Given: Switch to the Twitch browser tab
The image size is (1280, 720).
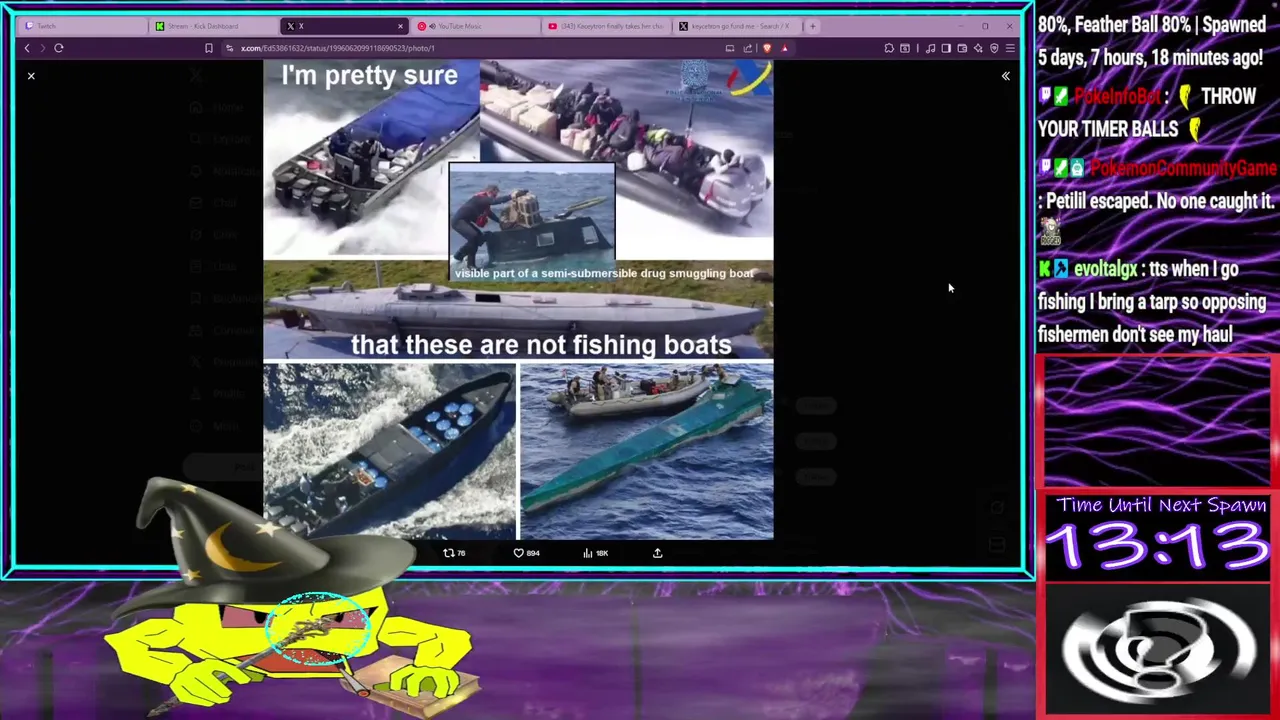Looking at the screenshot, I should pos(80,26).
